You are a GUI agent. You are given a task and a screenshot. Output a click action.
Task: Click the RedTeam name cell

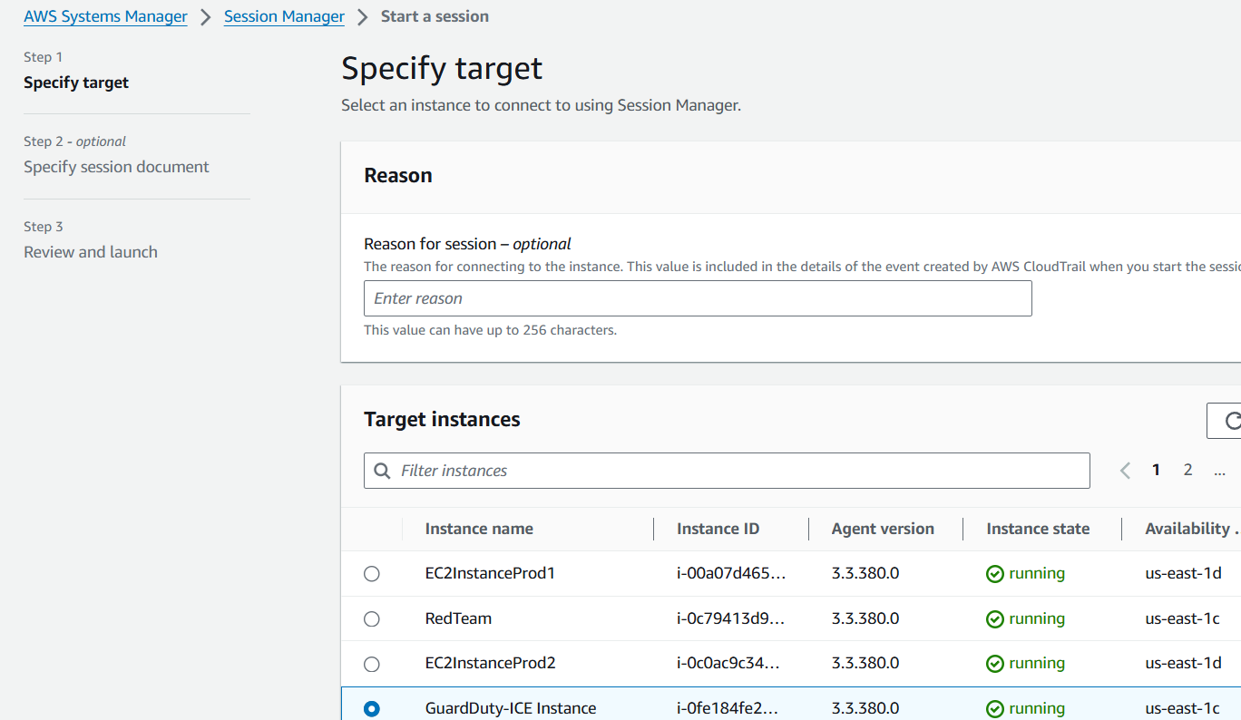(x=458, y=618)
